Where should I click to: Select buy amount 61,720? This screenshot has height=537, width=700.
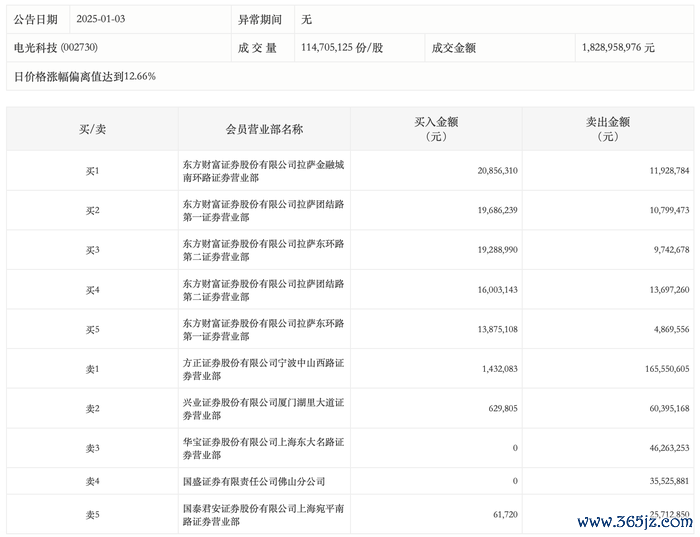pos(505,515)
